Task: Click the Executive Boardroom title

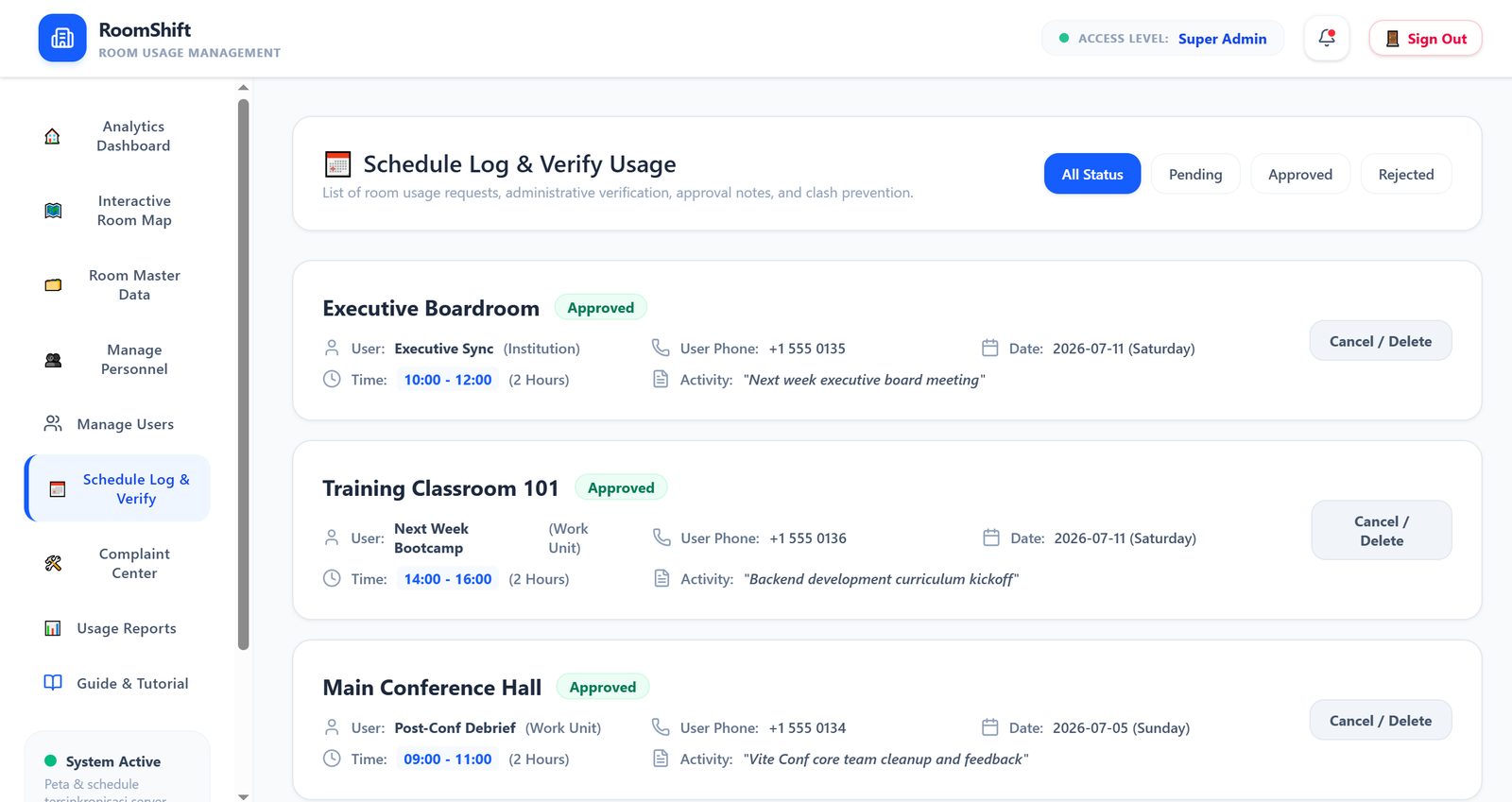Action: pos(431,308)
